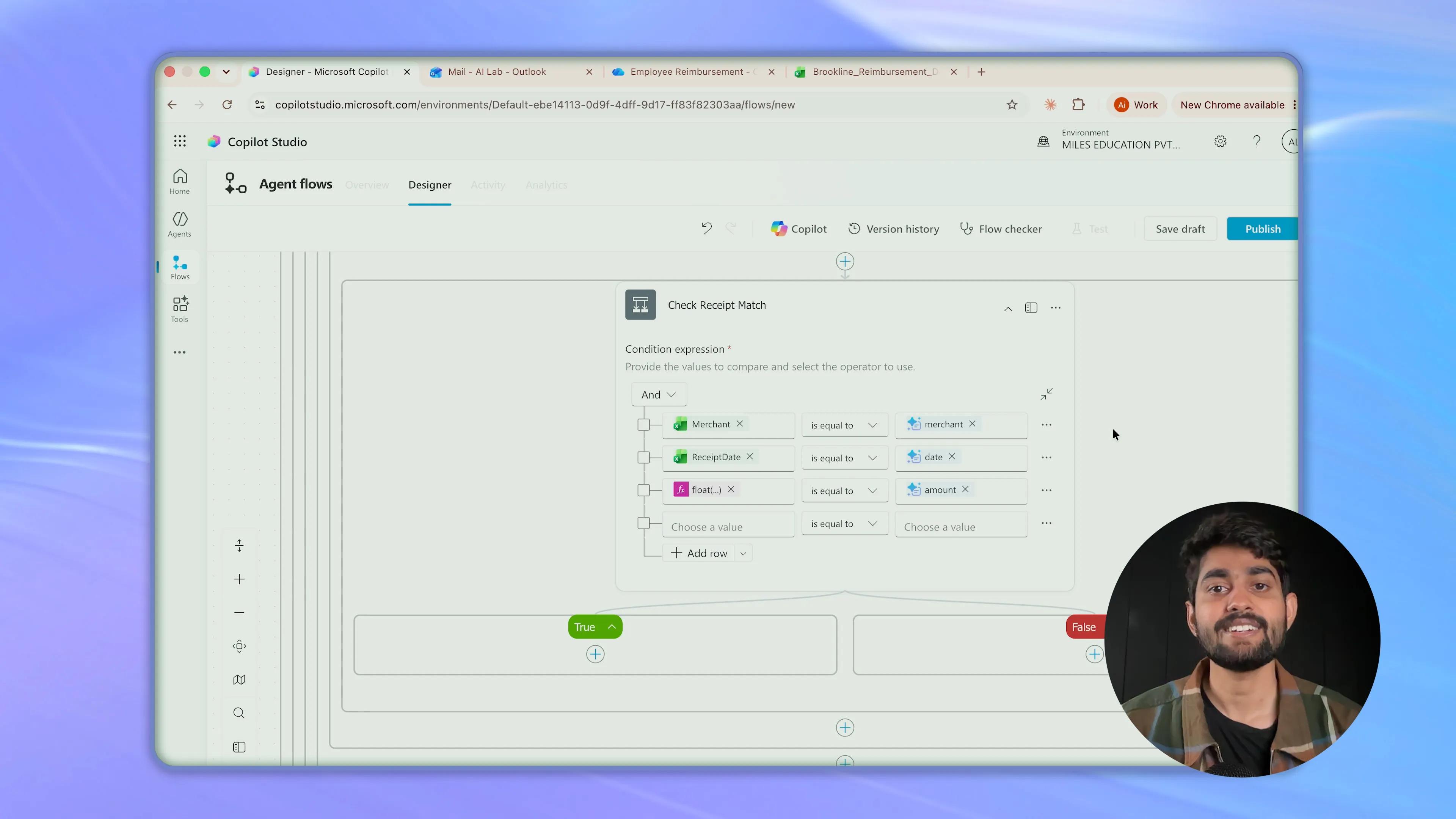Bookmark this page with the star icon
Viewport: 1456px width, 819px height.
(x=1012, y=105)
